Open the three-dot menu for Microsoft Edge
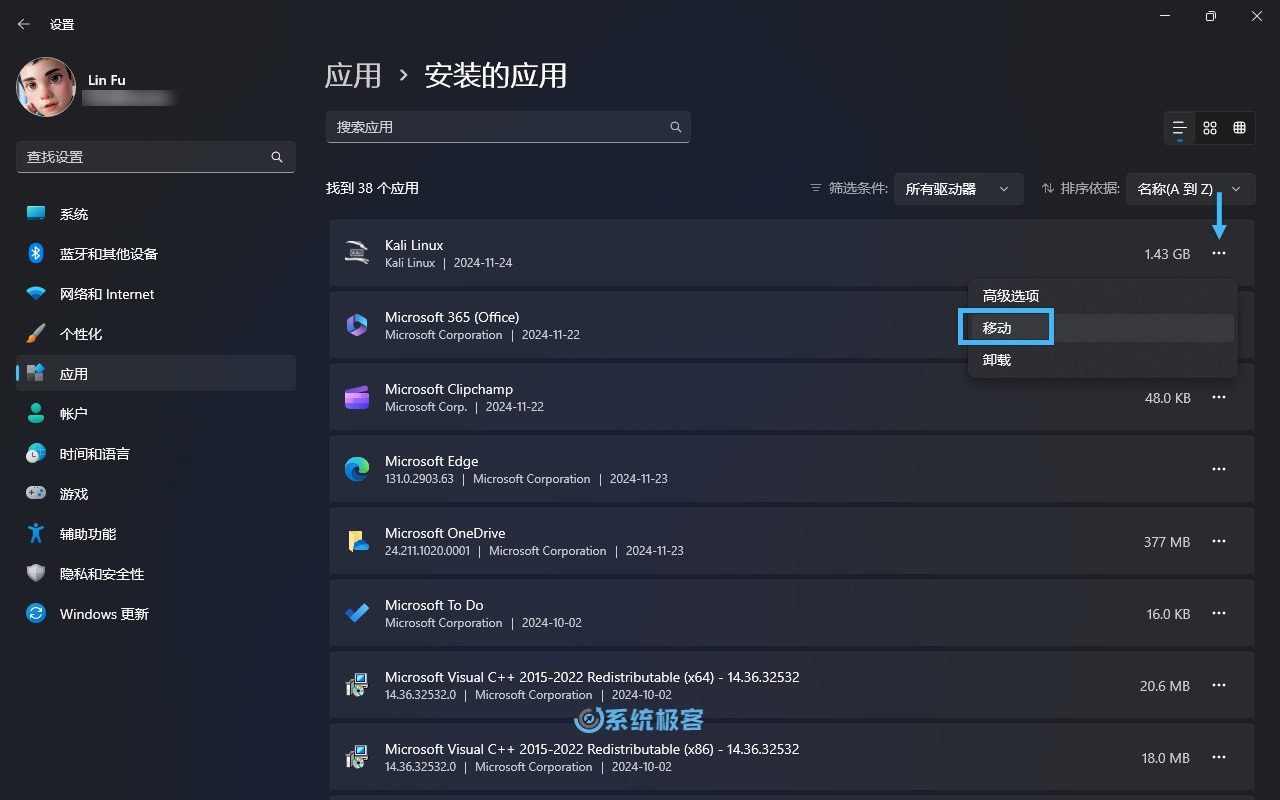The height and width of the screenshot is (800, 1280). [x=1218, y=470]
